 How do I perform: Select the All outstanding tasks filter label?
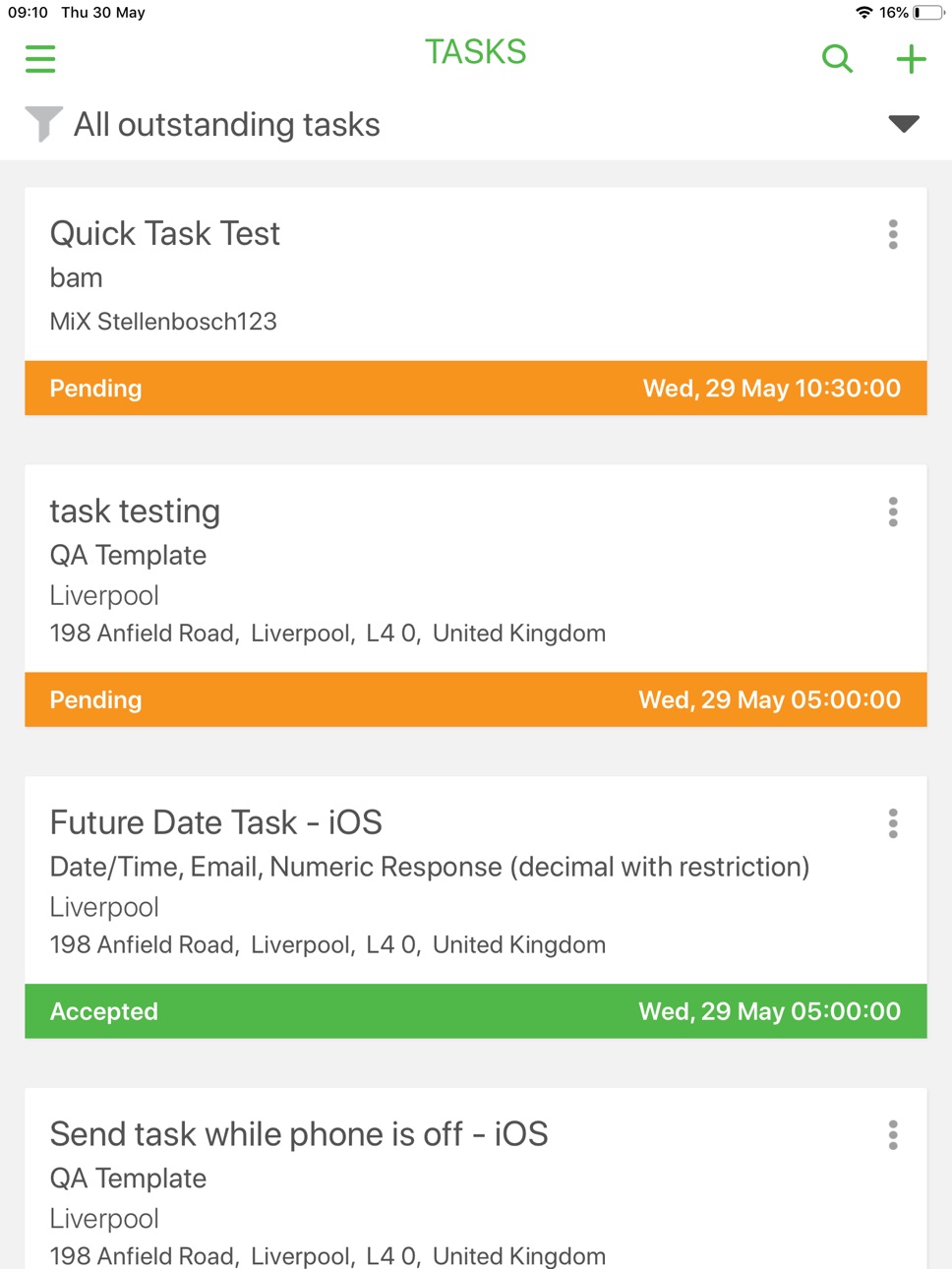[227, 125]
